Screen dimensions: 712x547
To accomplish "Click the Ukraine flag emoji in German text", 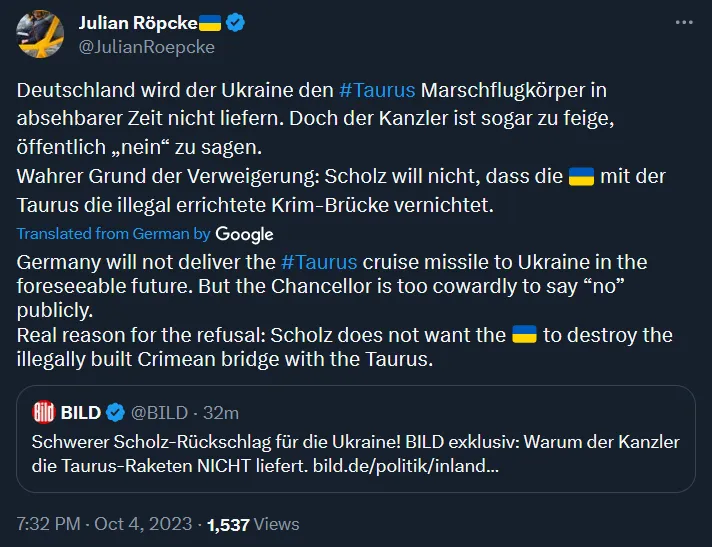I will click(x=581, y=178).
